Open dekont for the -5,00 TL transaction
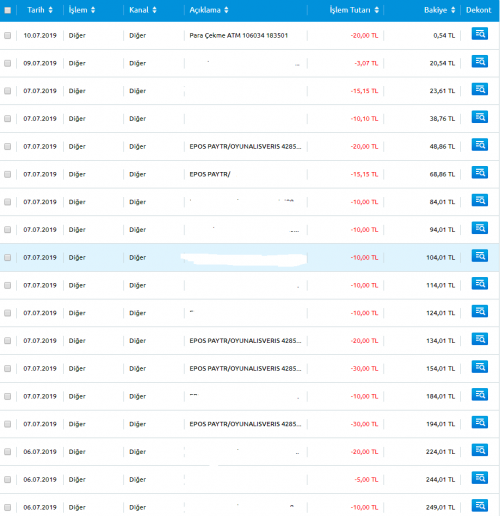The height and width of the screenshot is (516, 500). (480, 478)
